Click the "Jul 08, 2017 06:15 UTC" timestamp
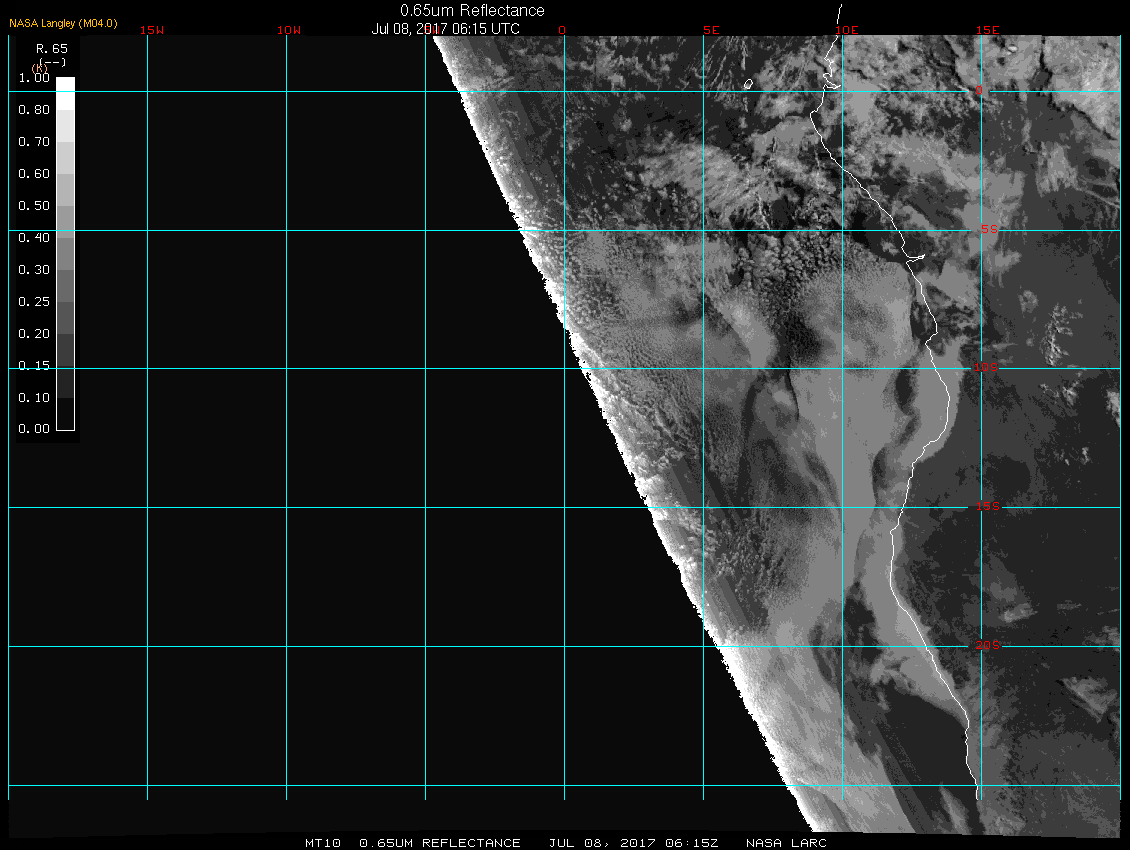The image size is (1130, 850). [445, 29]
